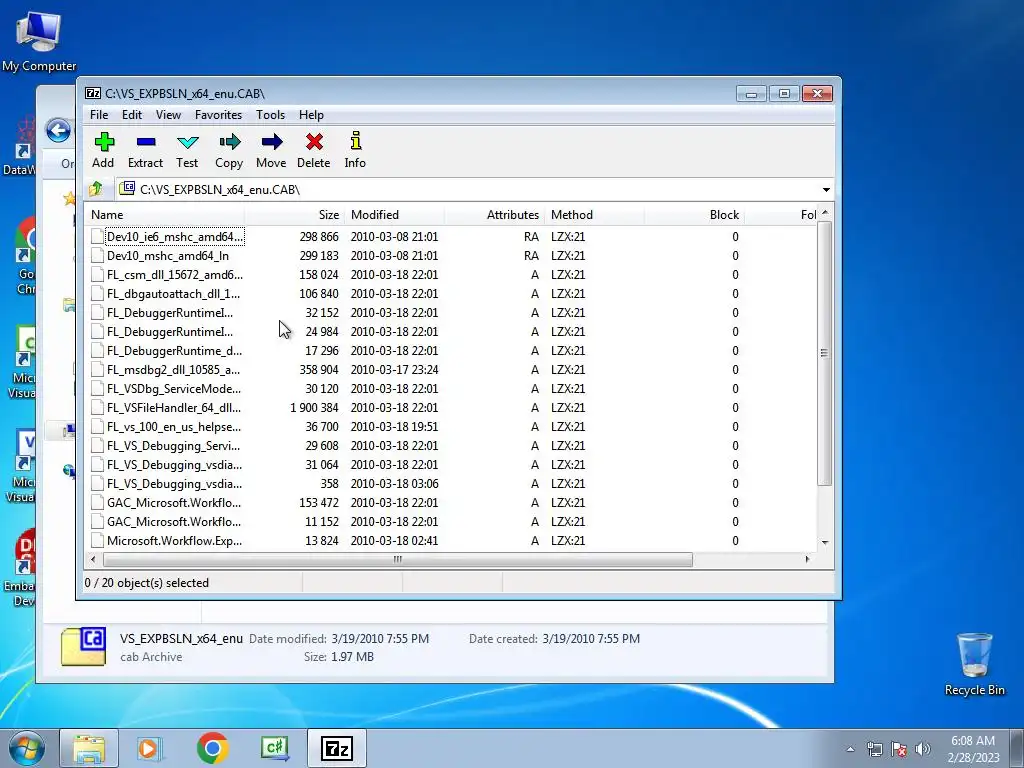Run Test on the archive
The image size is (1024, 768).
coord(187,150)
